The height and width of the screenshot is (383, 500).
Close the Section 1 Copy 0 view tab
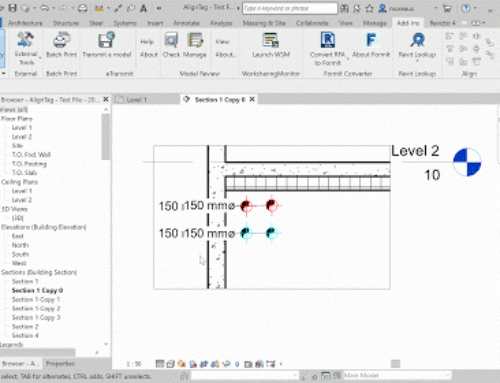252,99
